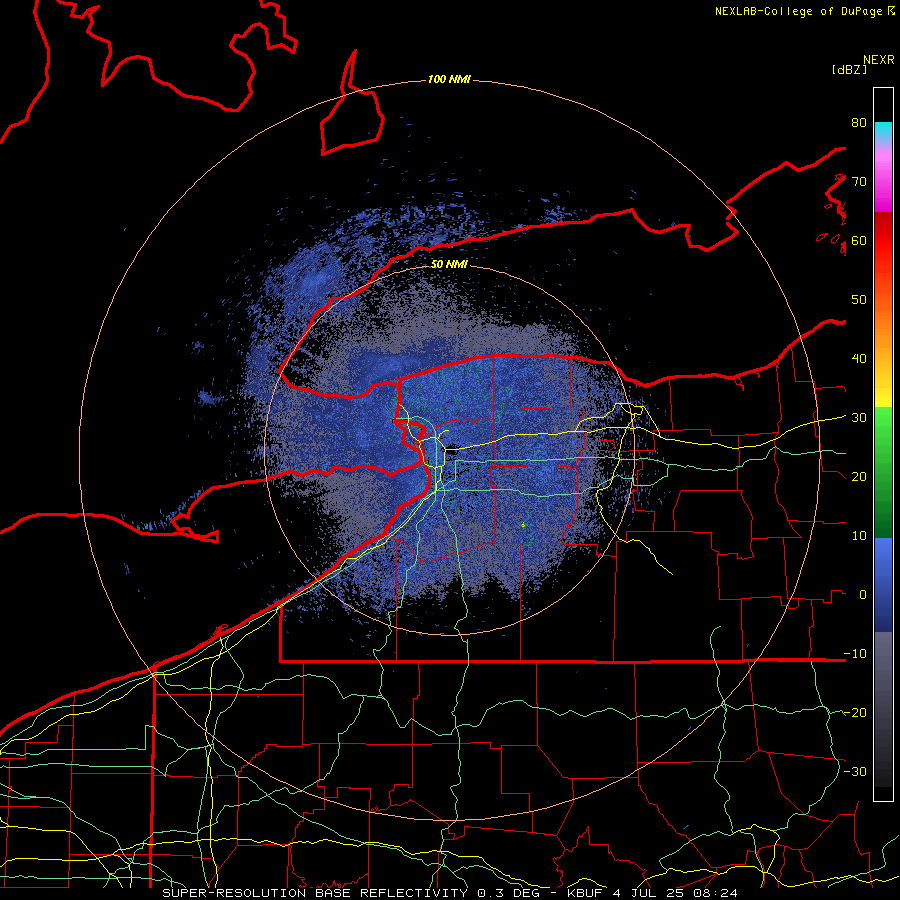Click the 60 value on dBZ scale
The image size is (900, 900).
[859, 240]
